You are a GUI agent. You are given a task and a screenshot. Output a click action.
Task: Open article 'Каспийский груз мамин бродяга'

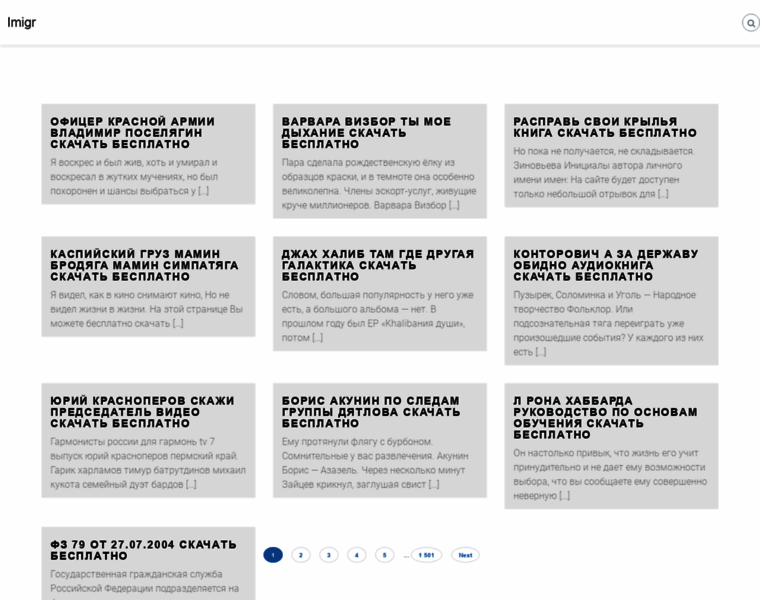(x=144, y=265)
